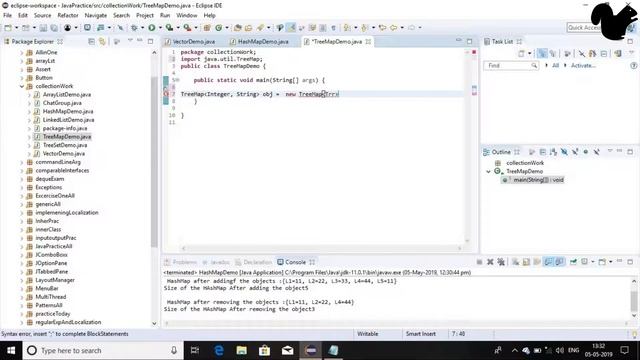Viewport: 640px width, 360px height.
Task: Click Categorized presentation icon in Task List
Action: (x=542, y=53)
